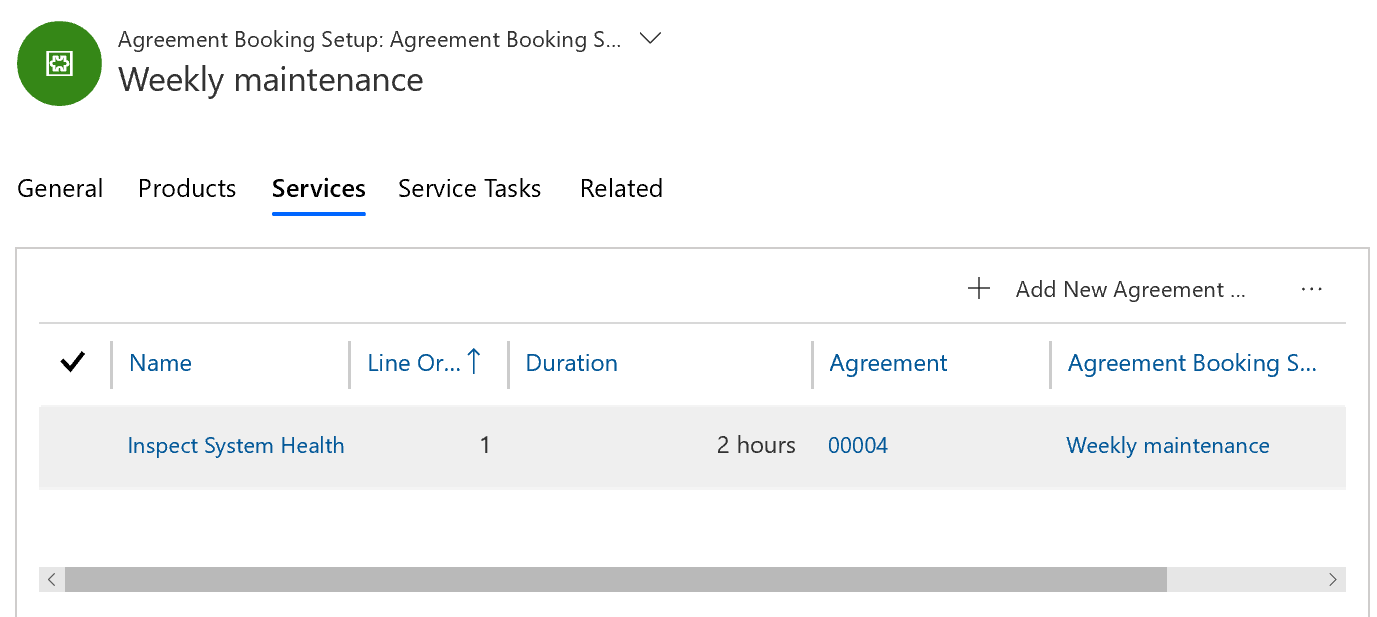Open the Agreement column header menu

[888, 363]
